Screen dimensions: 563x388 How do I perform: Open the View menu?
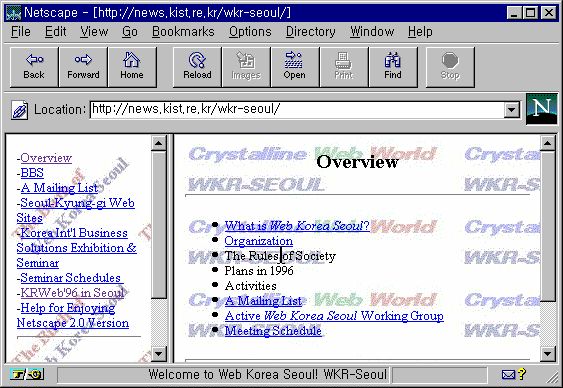tap(94, 32)
